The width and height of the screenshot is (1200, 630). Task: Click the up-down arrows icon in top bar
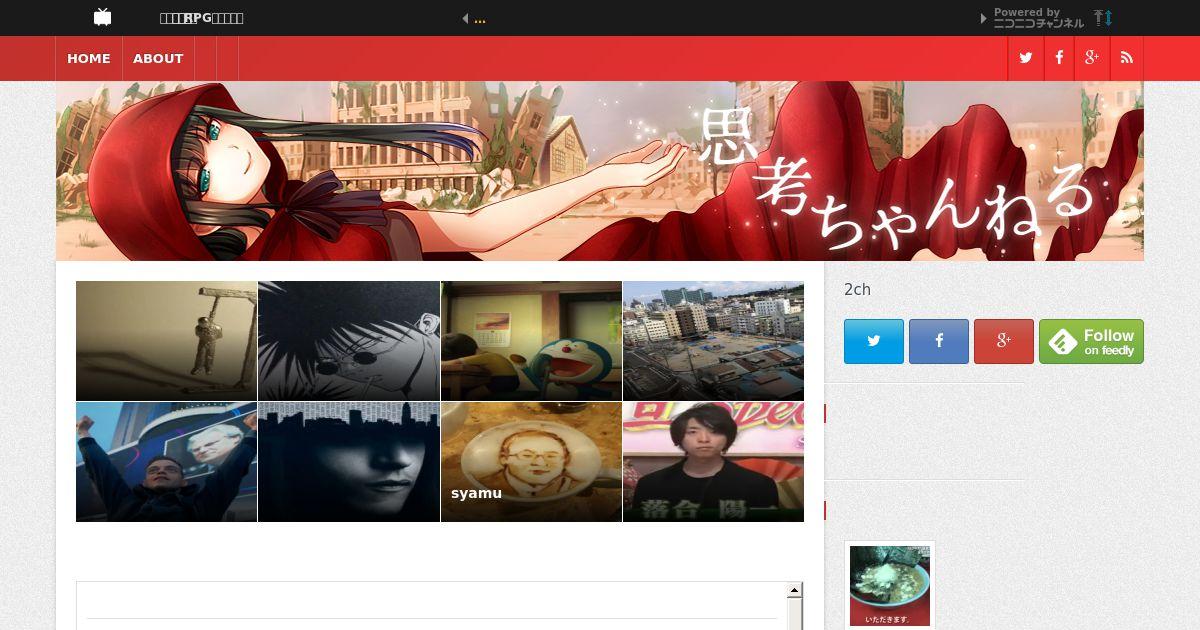(1103, 18)
